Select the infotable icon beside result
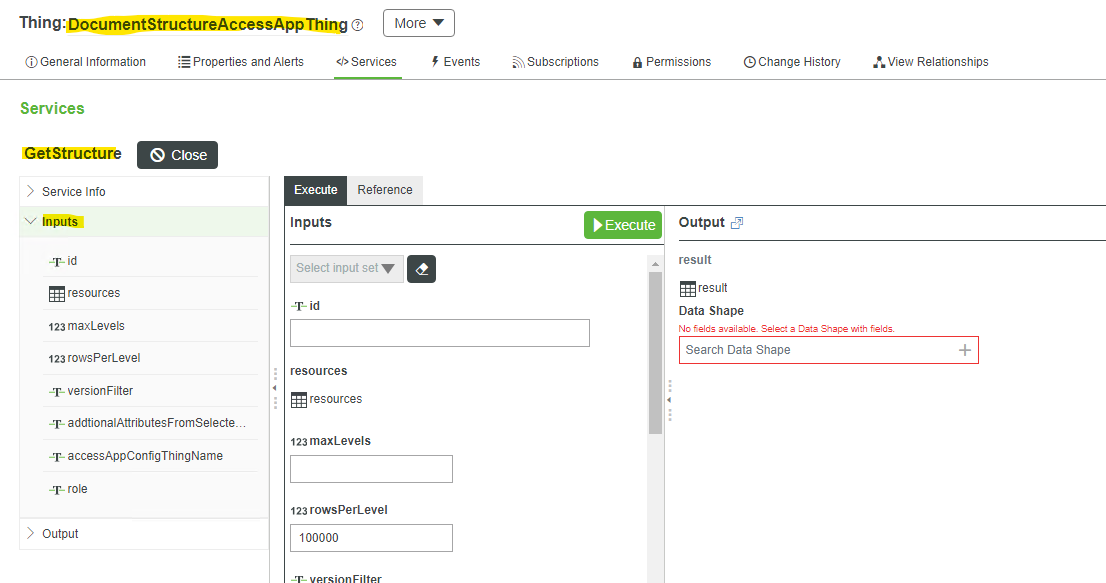This screenshot has width=1106, height=583. pyautogui.click(x=687, y=287)
